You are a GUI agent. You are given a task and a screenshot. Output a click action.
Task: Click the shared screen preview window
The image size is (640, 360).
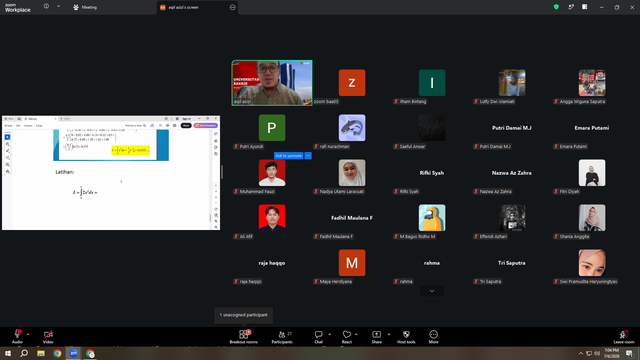111,173
